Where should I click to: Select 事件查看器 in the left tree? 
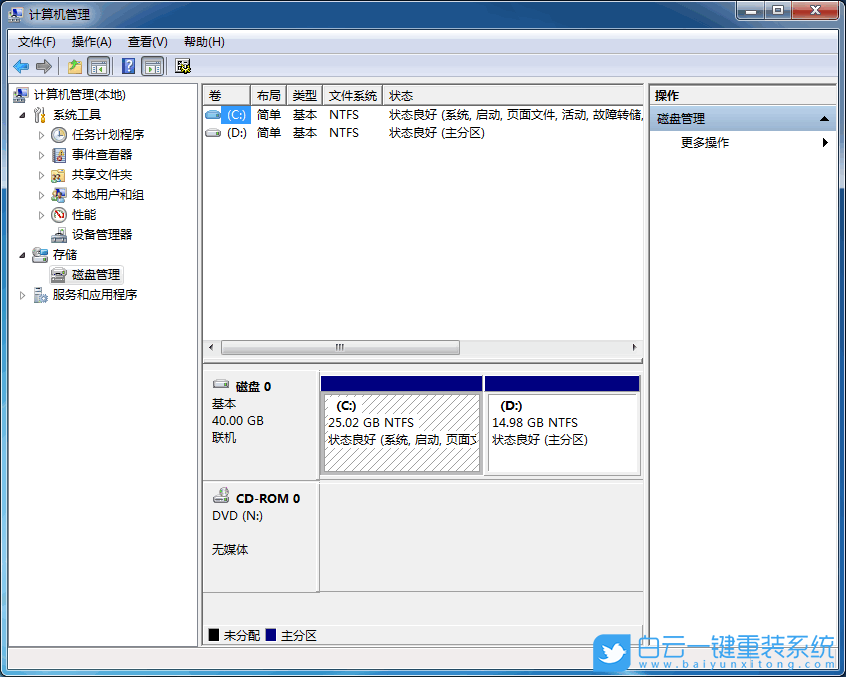(100, 154)
